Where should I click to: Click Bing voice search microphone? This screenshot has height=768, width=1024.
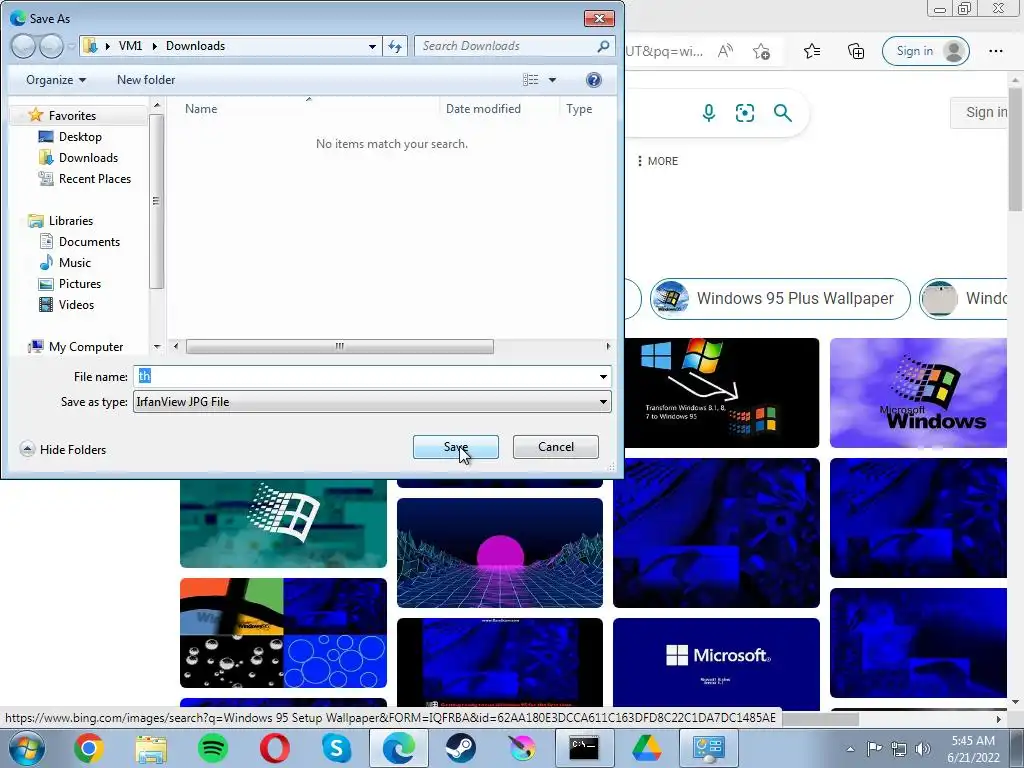[709, 113]
